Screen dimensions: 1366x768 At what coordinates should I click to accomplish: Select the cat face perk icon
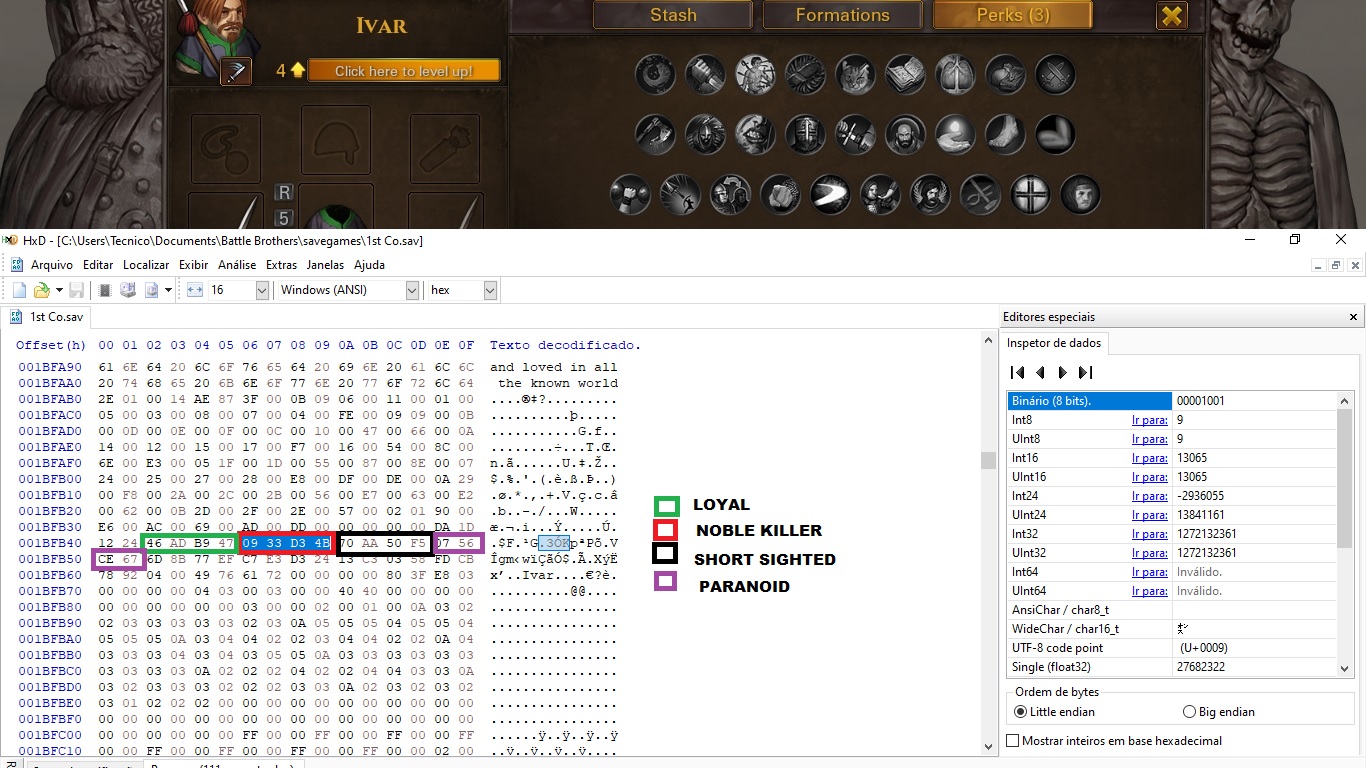[x=855, y=74]
